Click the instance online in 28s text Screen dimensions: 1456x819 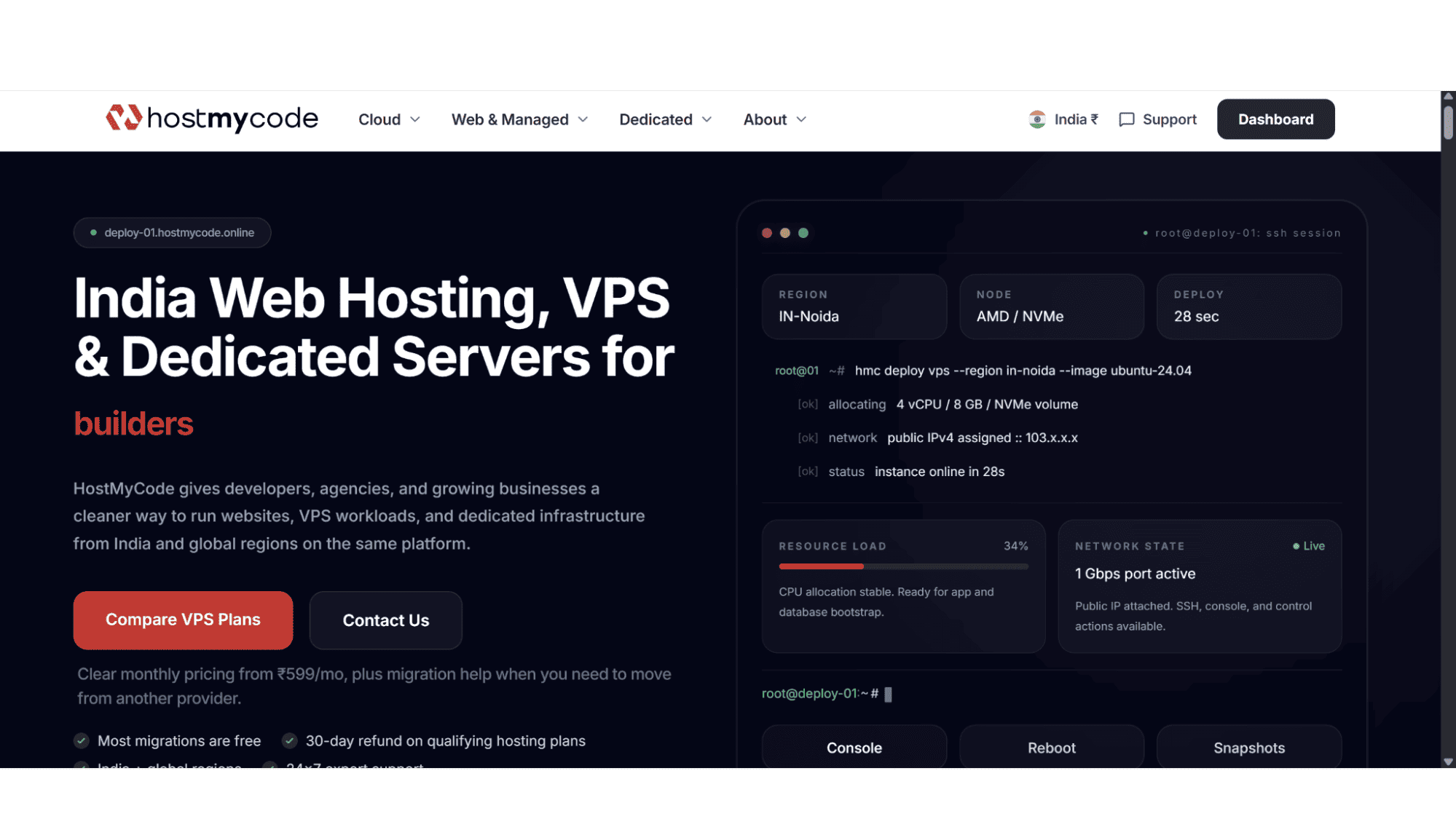940,472
